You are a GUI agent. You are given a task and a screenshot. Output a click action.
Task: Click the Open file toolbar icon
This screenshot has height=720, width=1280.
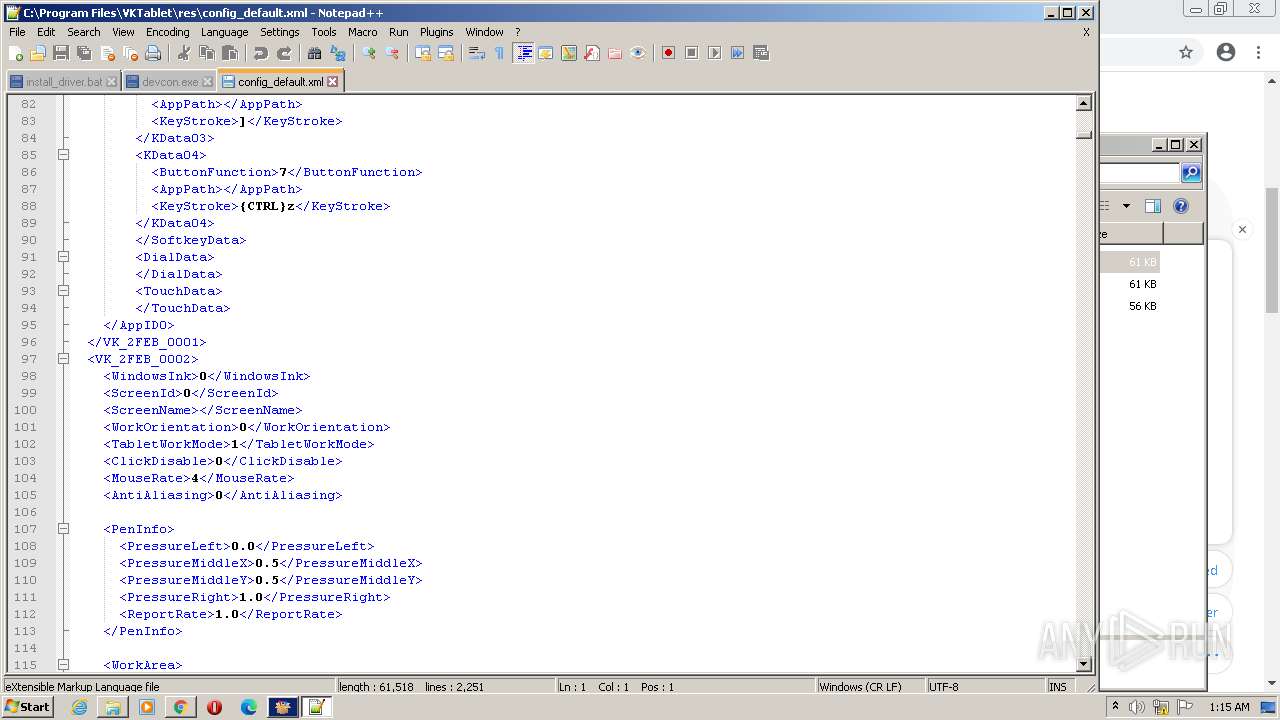click(38, 53)
